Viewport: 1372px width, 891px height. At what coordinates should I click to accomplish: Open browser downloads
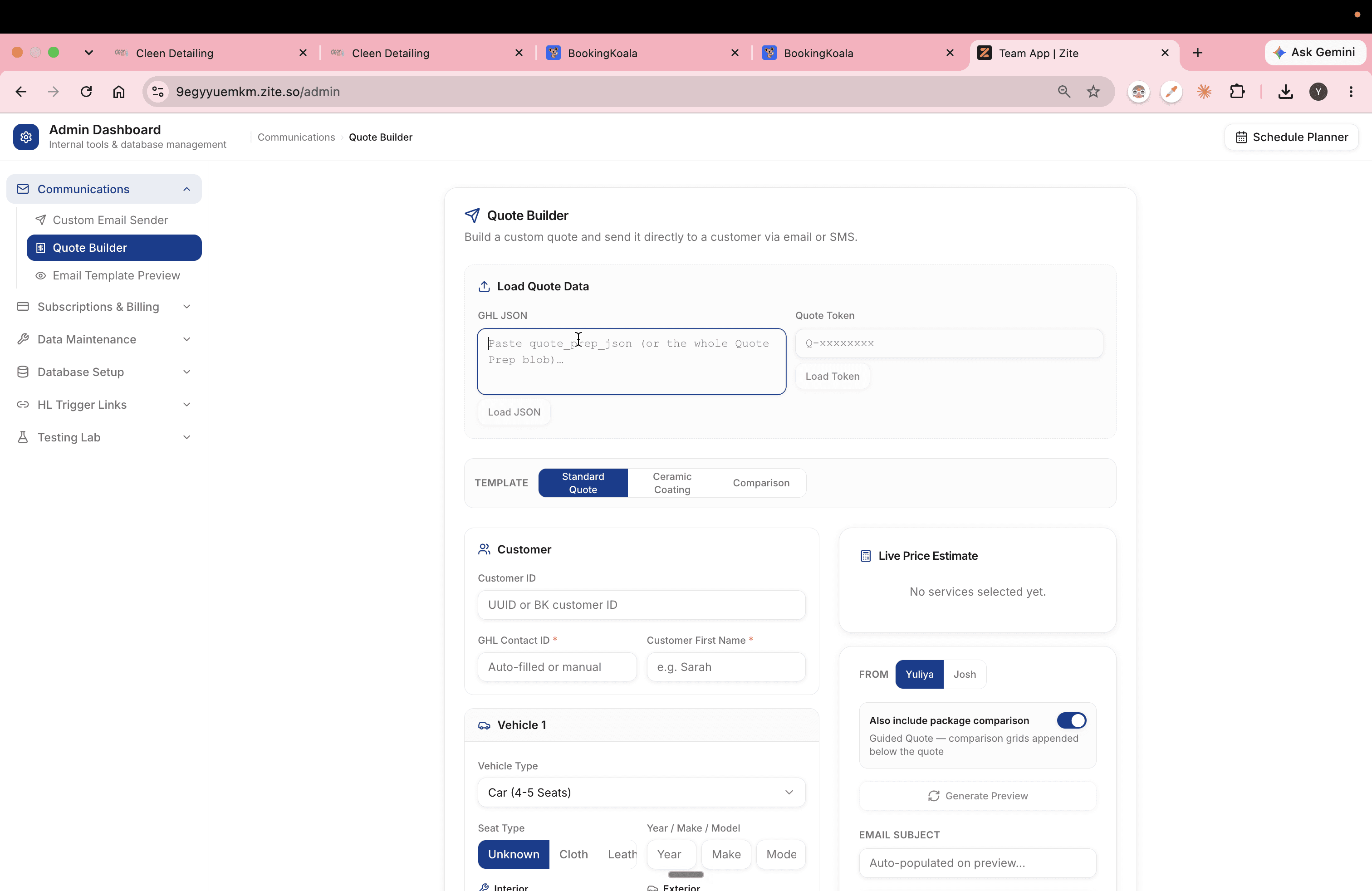click(1285, 92)
